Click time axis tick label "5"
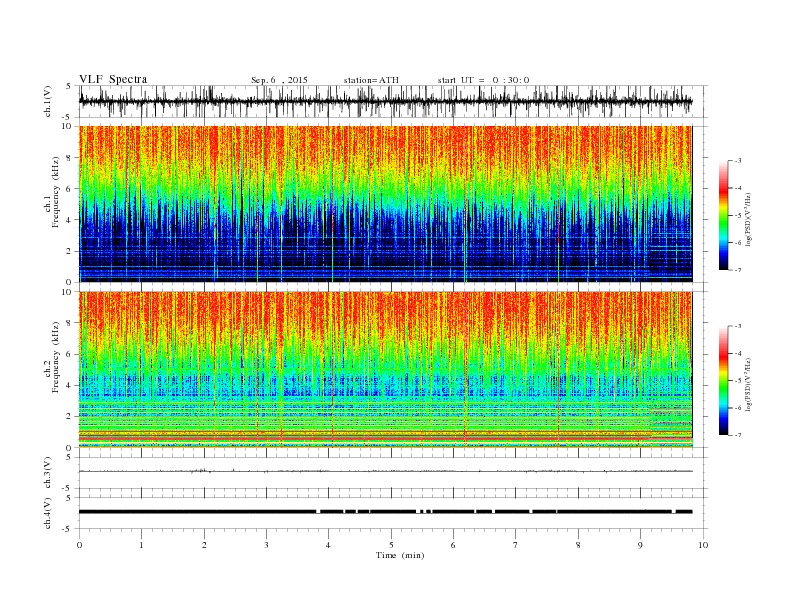Viewport: 792px width, 612px height. coord(391,545)
